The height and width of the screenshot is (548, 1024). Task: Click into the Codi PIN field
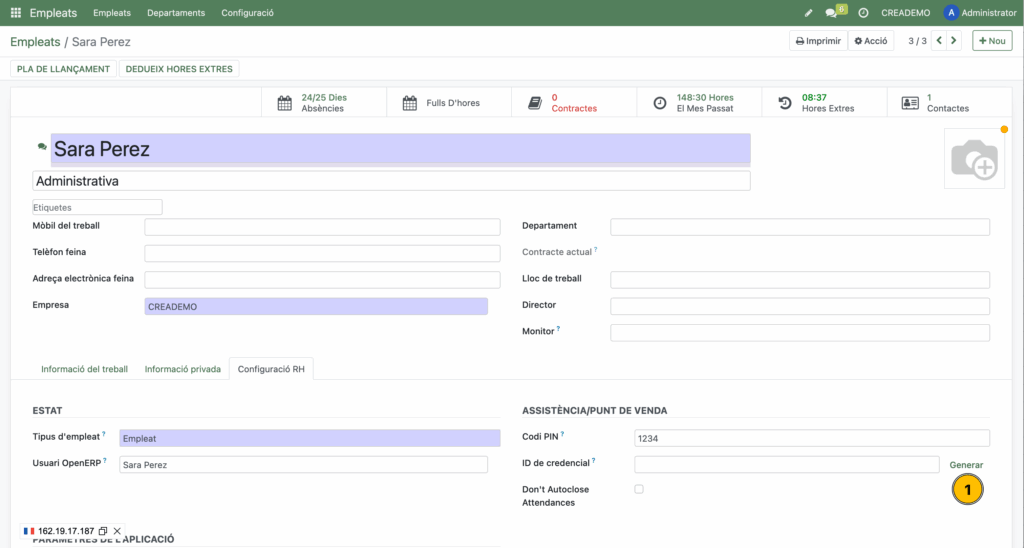tap(811, 438)
